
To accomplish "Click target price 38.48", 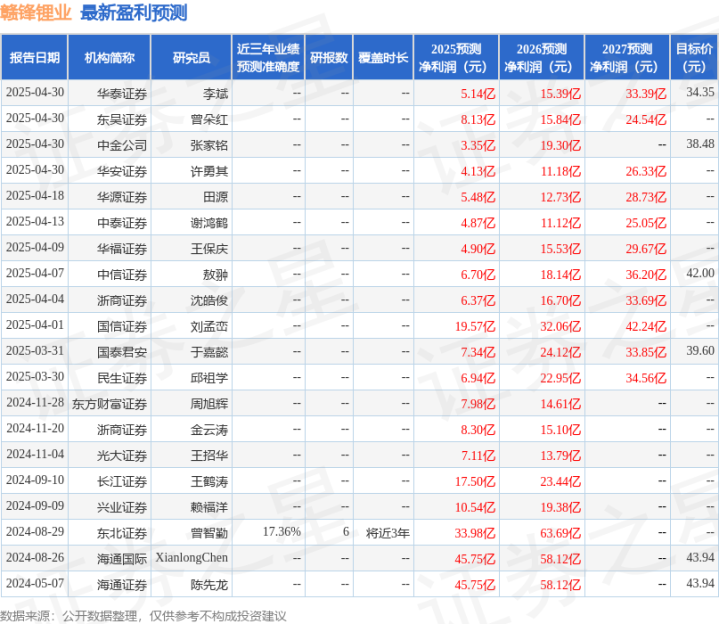I will point(700,144).
